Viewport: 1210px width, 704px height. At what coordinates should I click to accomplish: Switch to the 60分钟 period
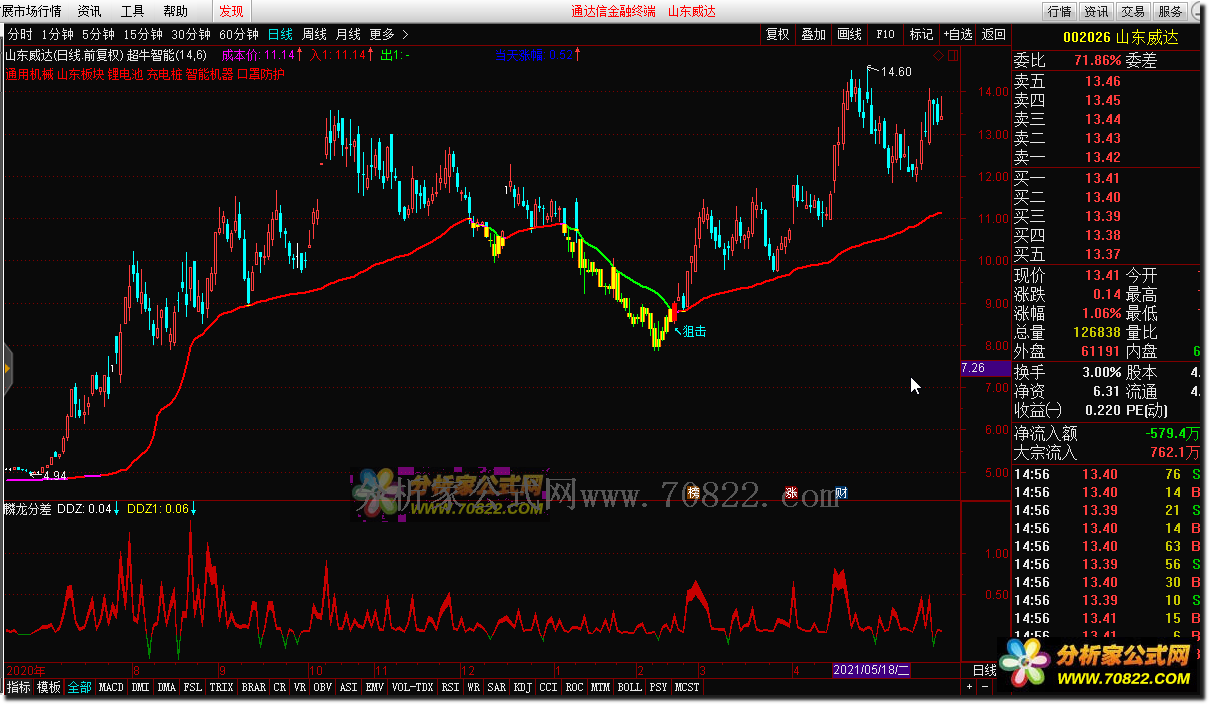point(239,34)
